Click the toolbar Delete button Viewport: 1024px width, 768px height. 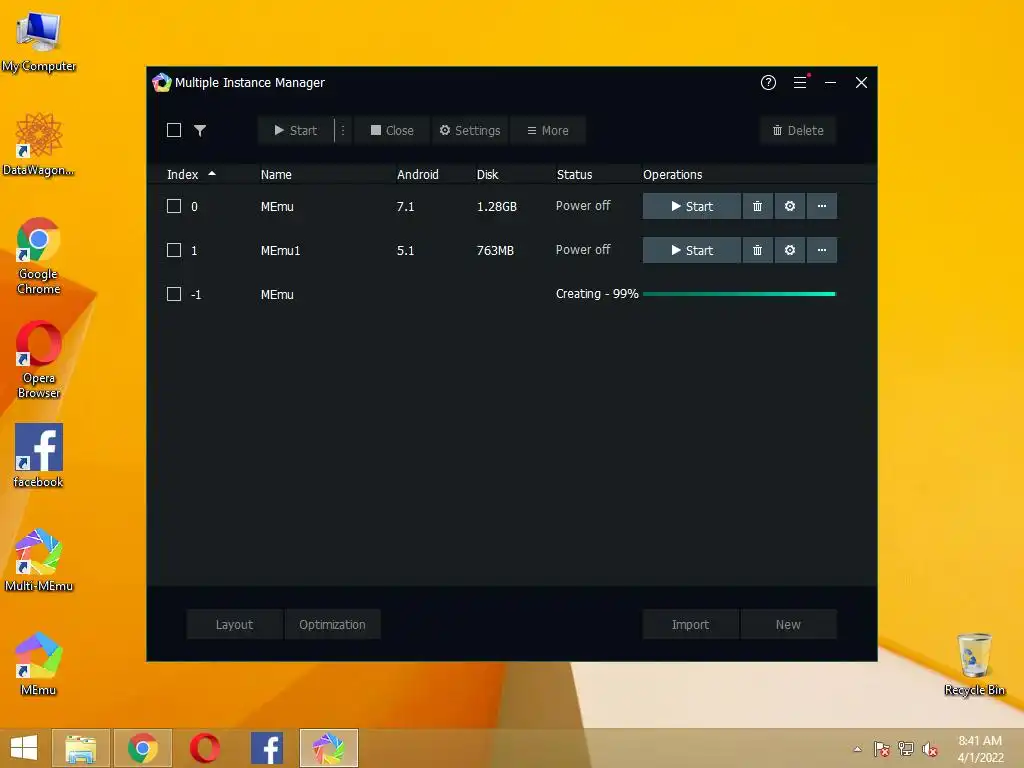click(797, 130)
